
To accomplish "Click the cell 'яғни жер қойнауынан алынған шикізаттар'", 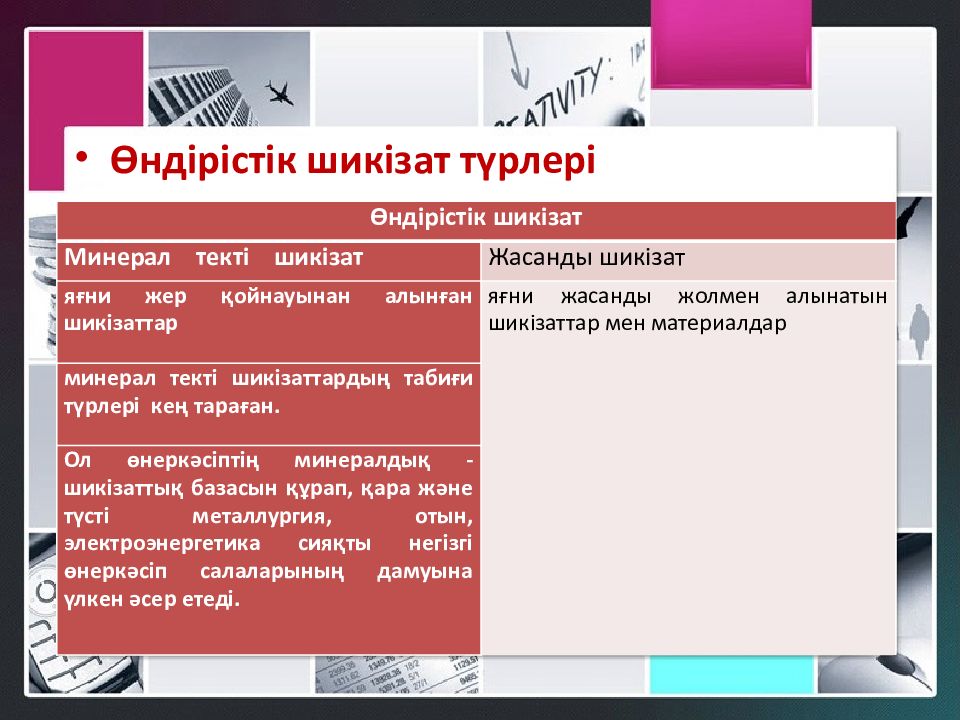I will tap(269, 321).
